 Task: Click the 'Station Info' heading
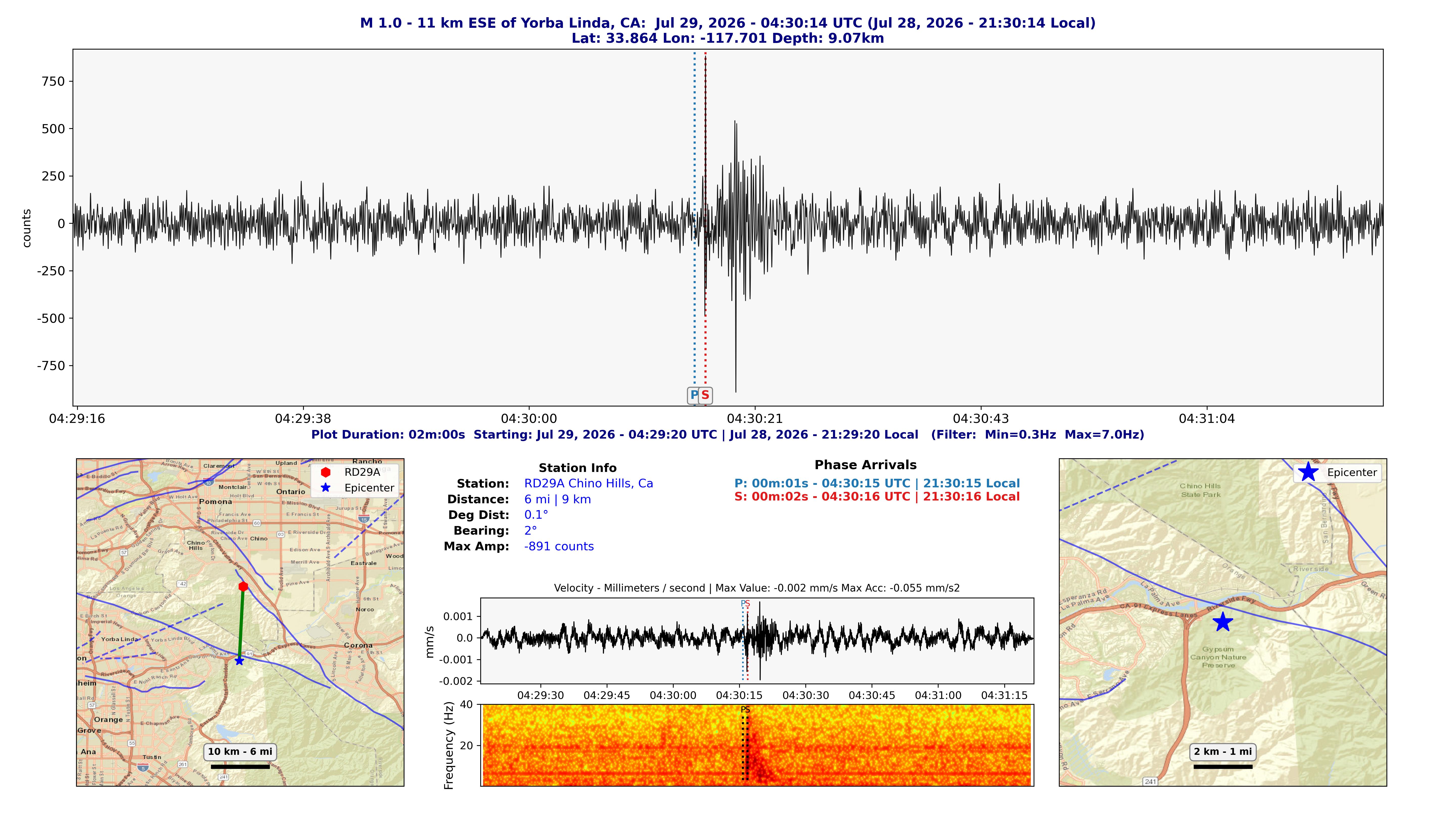(578, 468)
